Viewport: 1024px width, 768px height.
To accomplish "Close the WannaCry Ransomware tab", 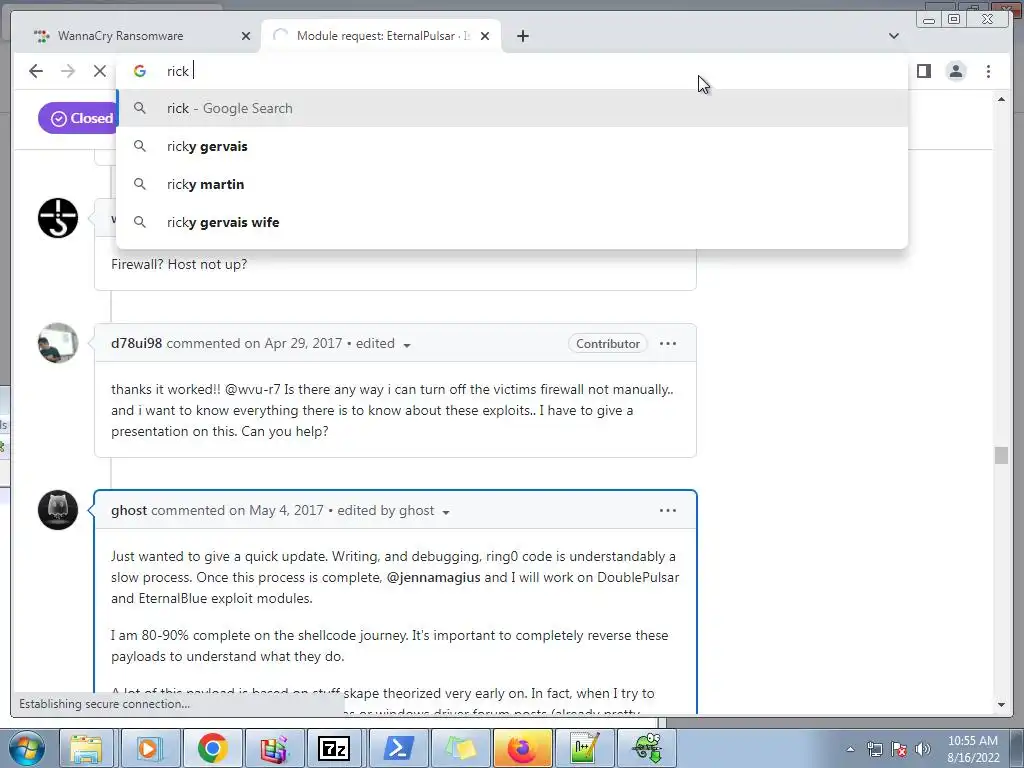I will click(x=246, y=36).
